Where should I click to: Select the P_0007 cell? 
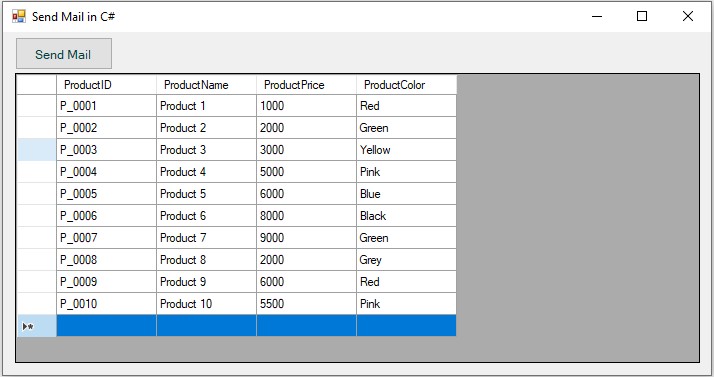point(107,238)
